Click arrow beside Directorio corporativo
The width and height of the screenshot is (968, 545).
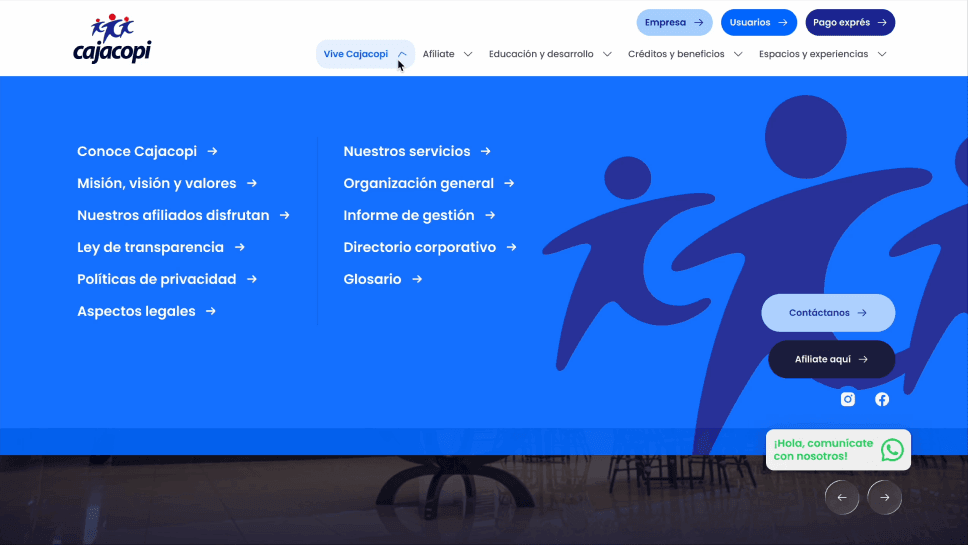click(512, 248)
